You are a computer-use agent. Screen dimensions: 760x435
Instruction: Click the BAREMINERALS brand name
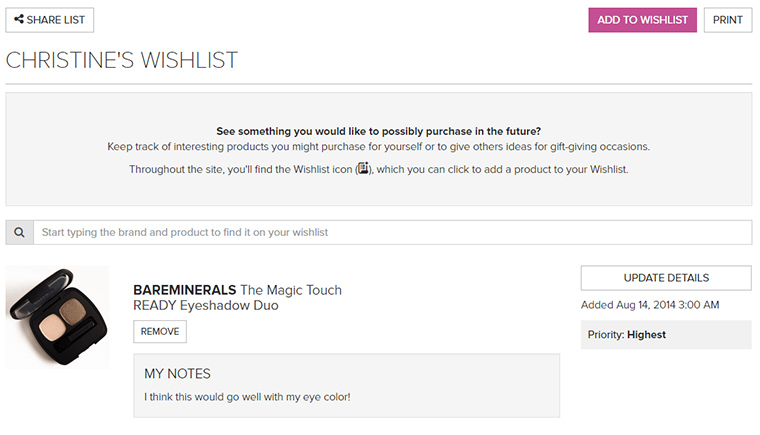point(185,290)
